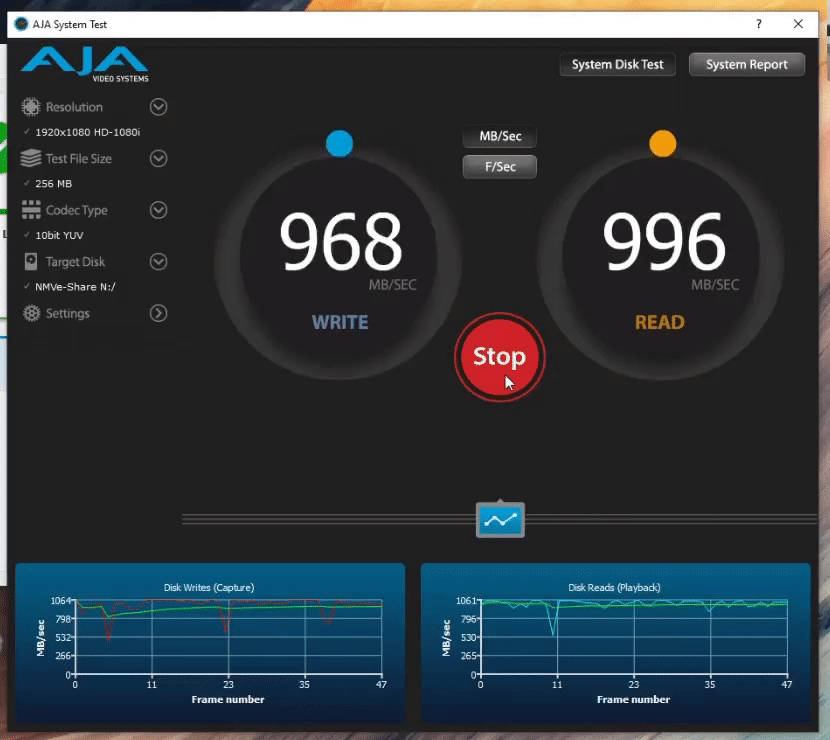Click the AJA System Test title bar icon

coord(21,24)
